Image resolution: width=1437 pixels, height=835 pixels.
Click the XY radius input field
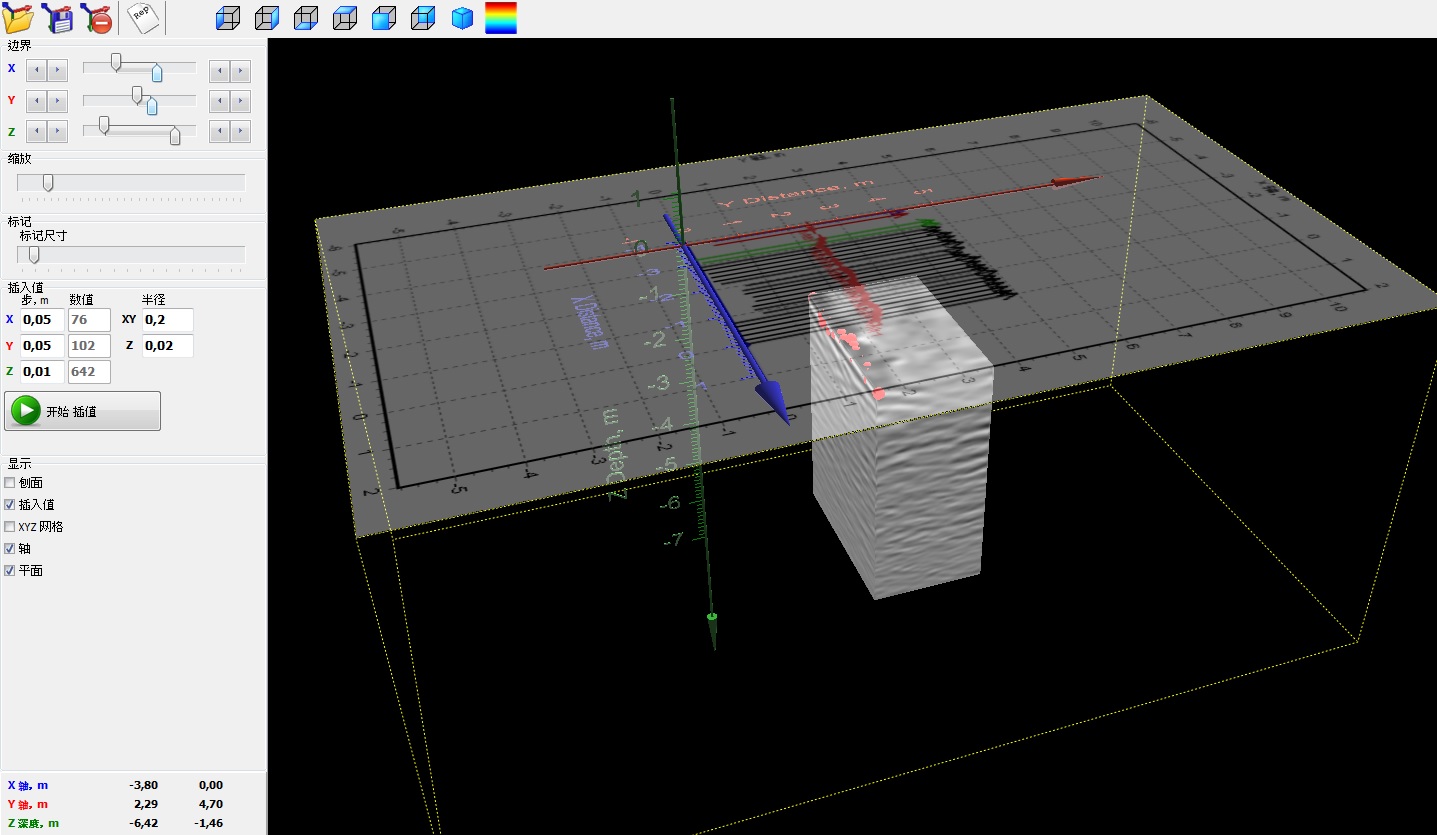click(167, 320)
